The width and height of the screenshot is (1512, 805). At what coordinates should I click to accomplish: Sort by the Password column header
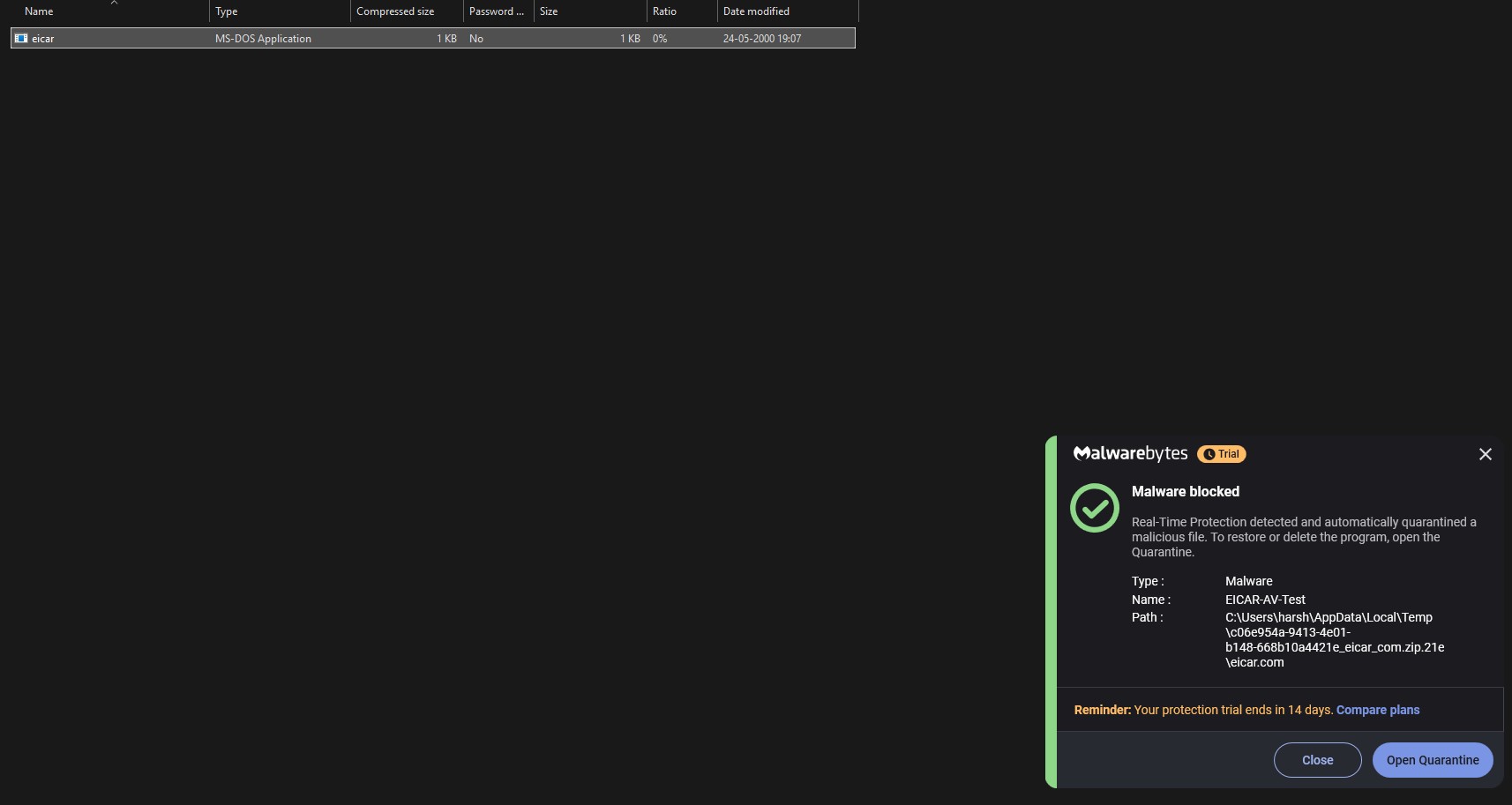(x=498, y=11)
